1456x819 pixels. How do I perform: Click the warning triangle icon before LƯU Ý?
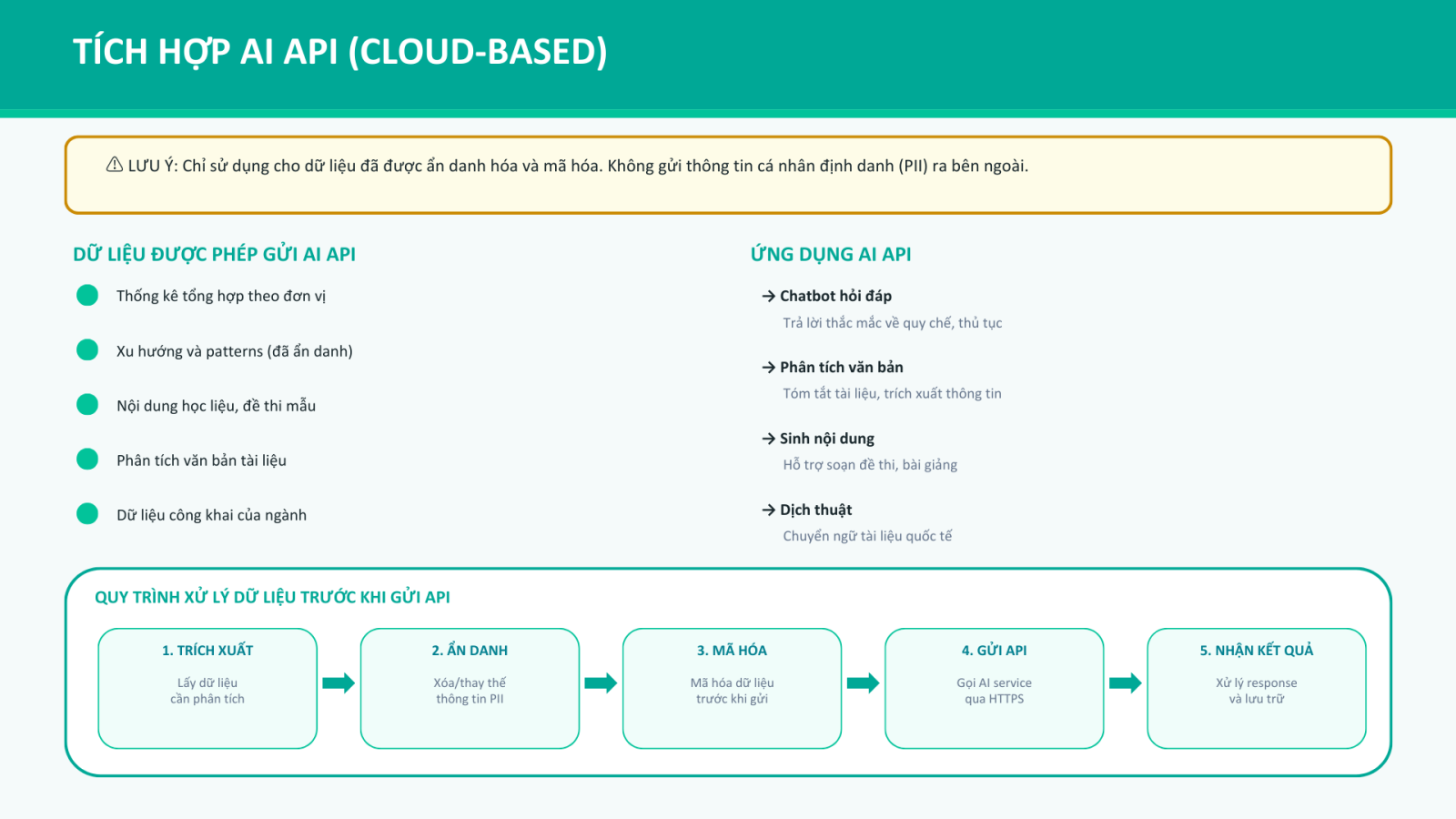coord(115,165)
